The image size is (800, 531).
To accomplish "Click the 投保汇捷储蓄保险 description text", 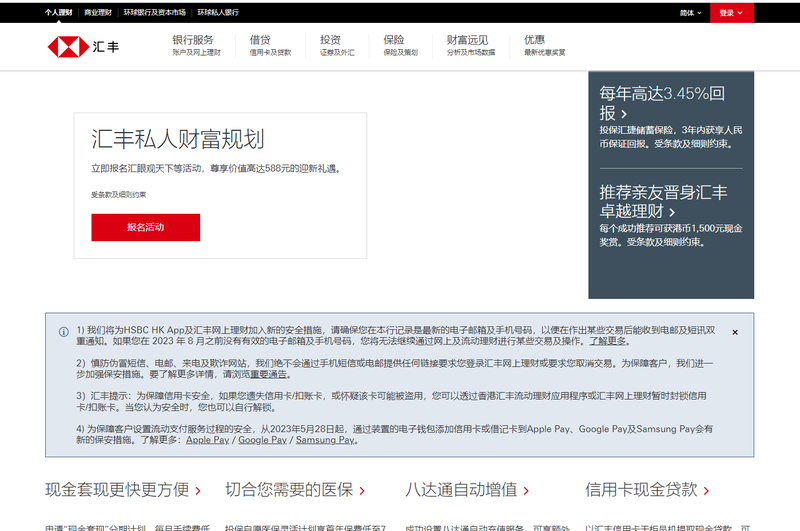I will [x=671, y=137].
